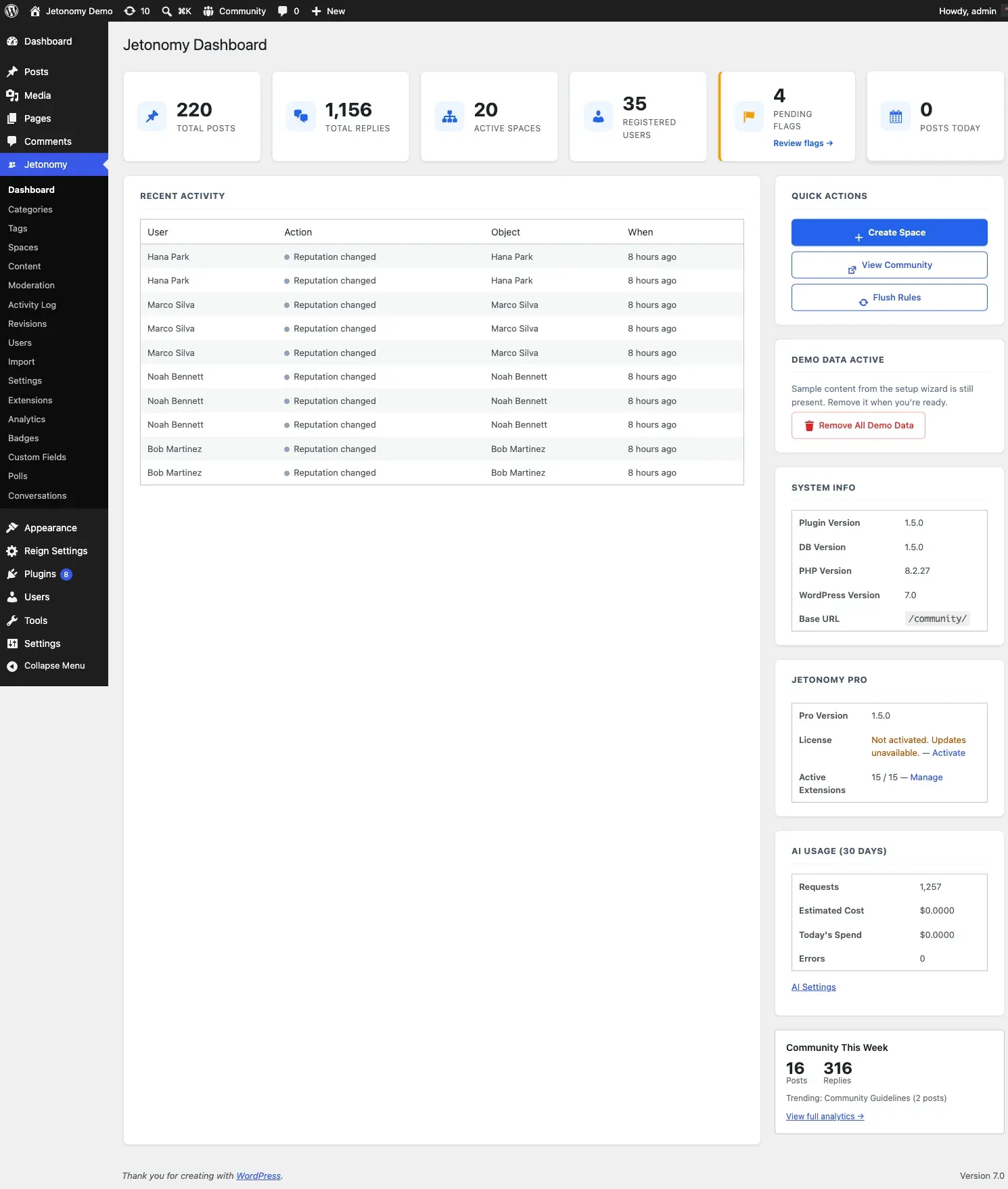
Task: Click the Posts pushpin icon in sidebar
Action: (x=12, y=72)
